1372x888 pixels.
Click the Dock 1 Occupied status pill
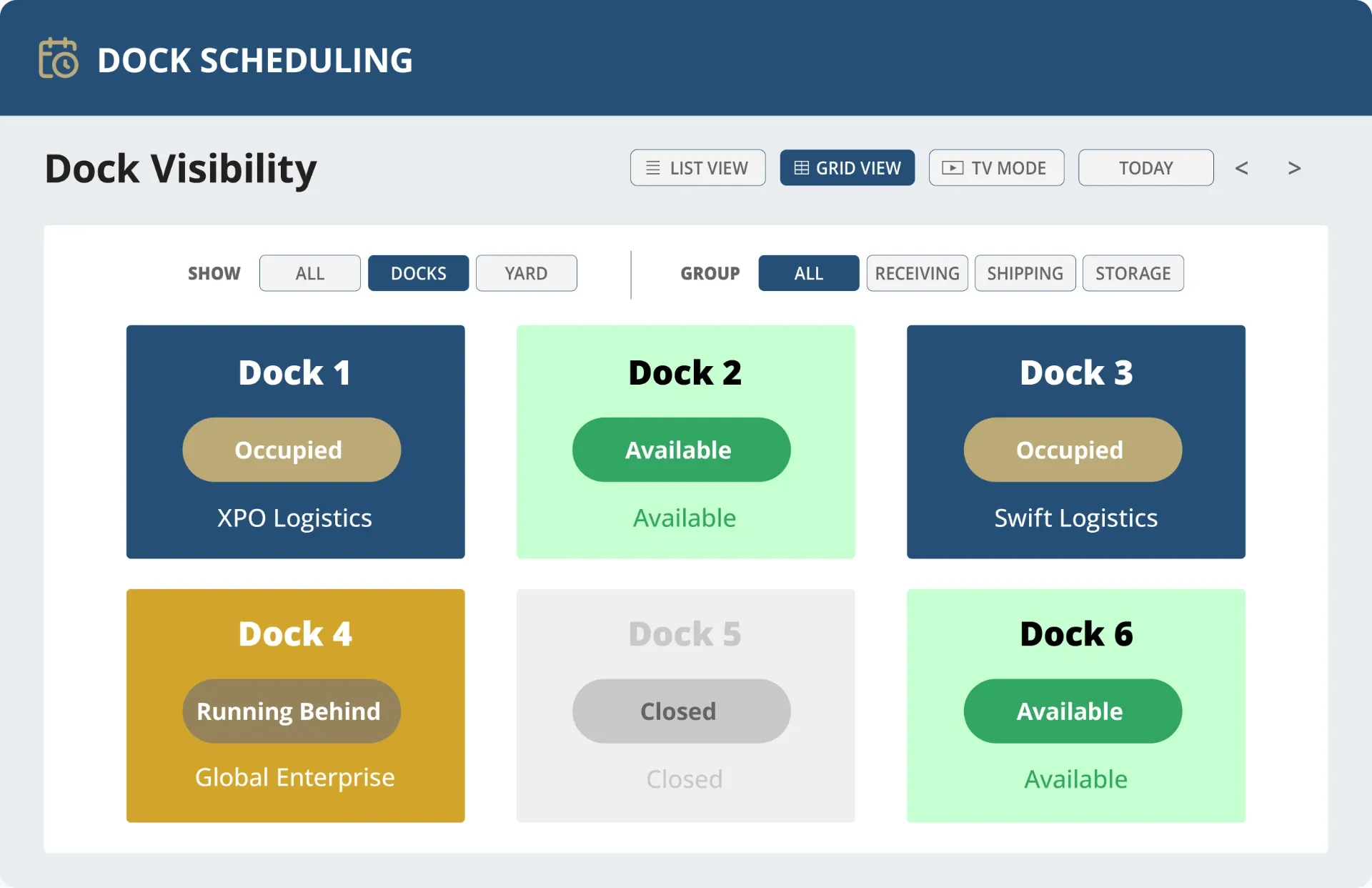click(x=292, y=450)
